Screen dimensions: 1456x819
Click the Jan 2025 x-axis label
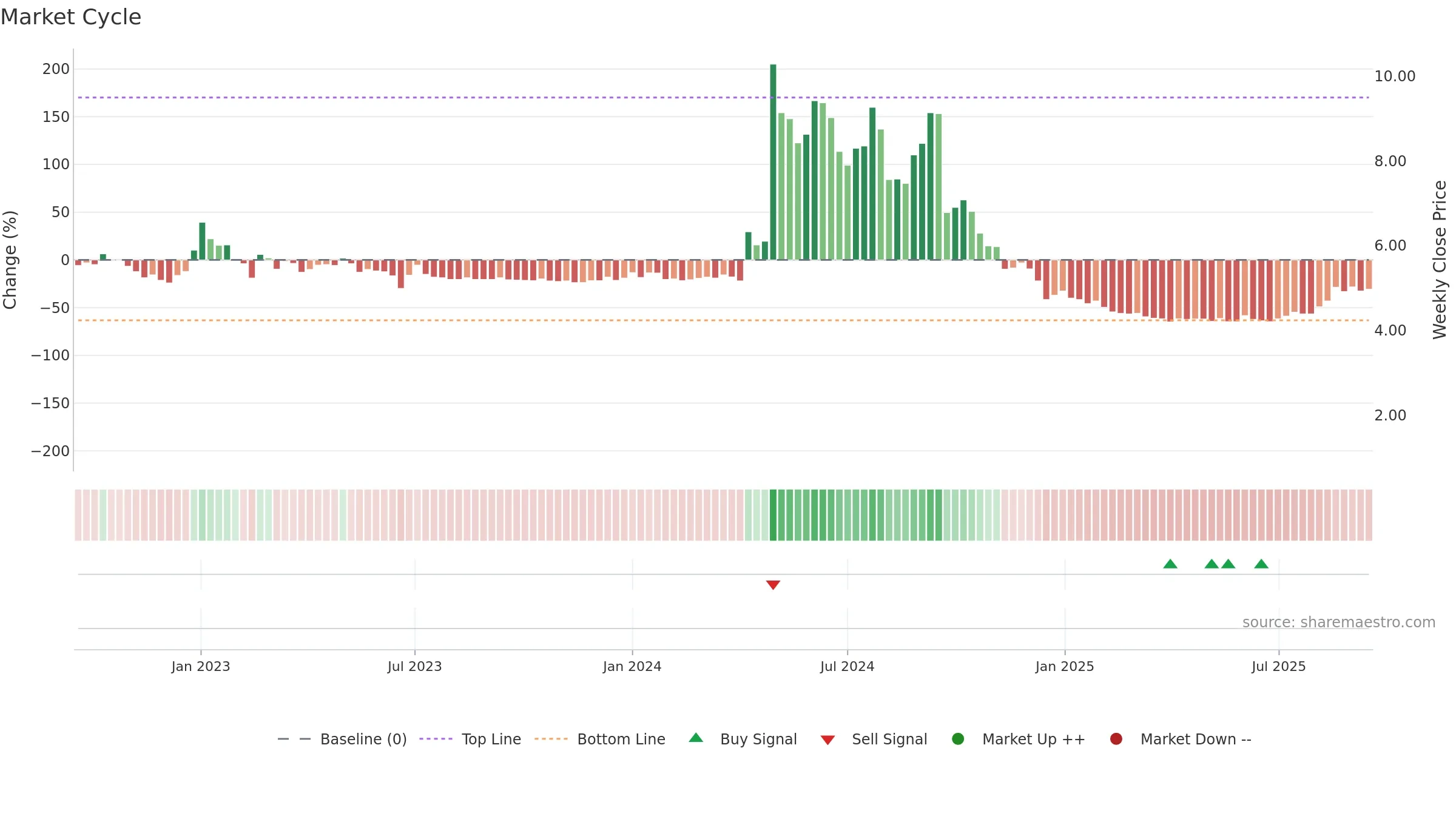(x=1065, y=667)
